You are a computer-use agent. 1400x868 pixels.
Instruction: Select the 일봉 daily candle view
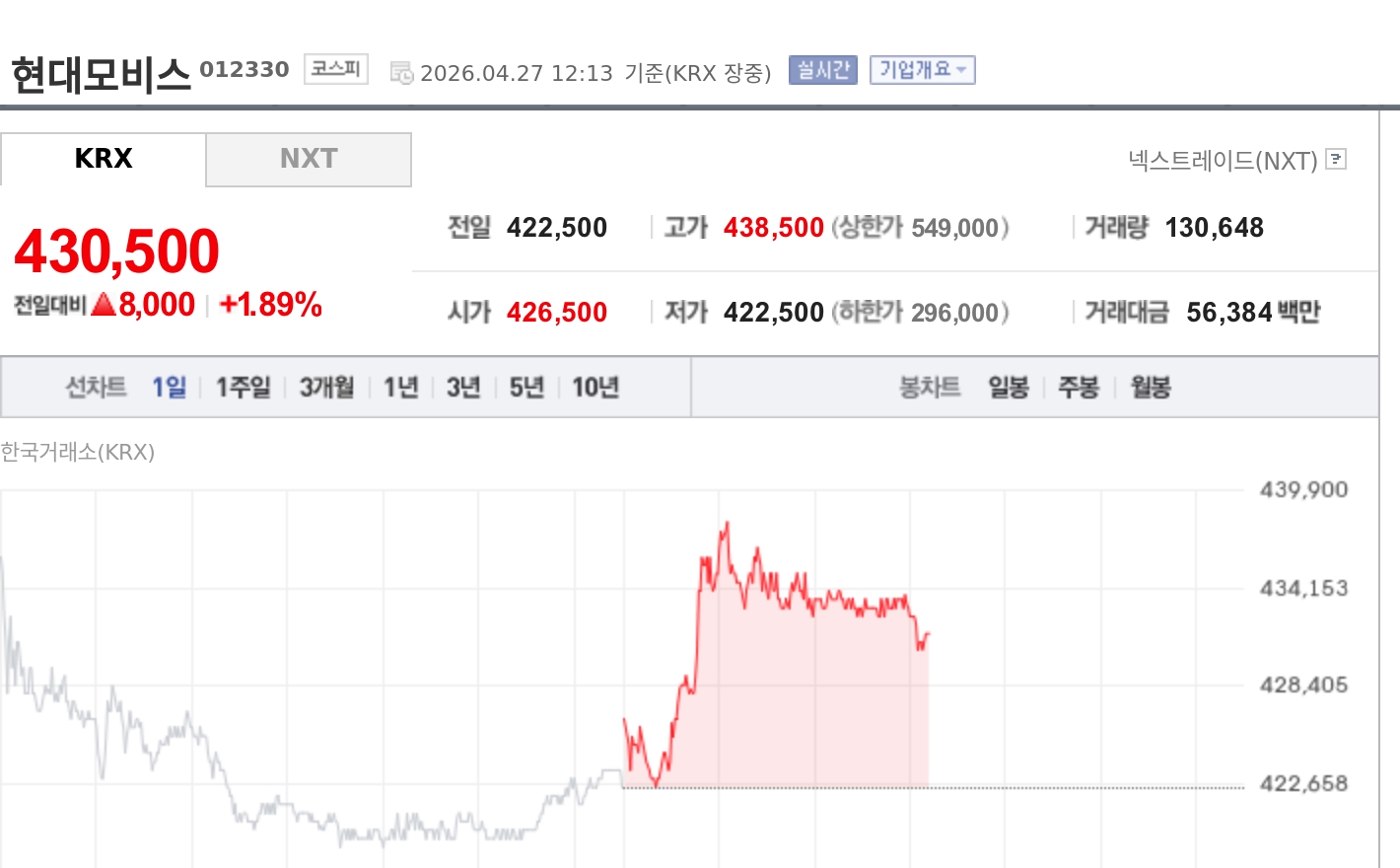[x=1008, y=388]
